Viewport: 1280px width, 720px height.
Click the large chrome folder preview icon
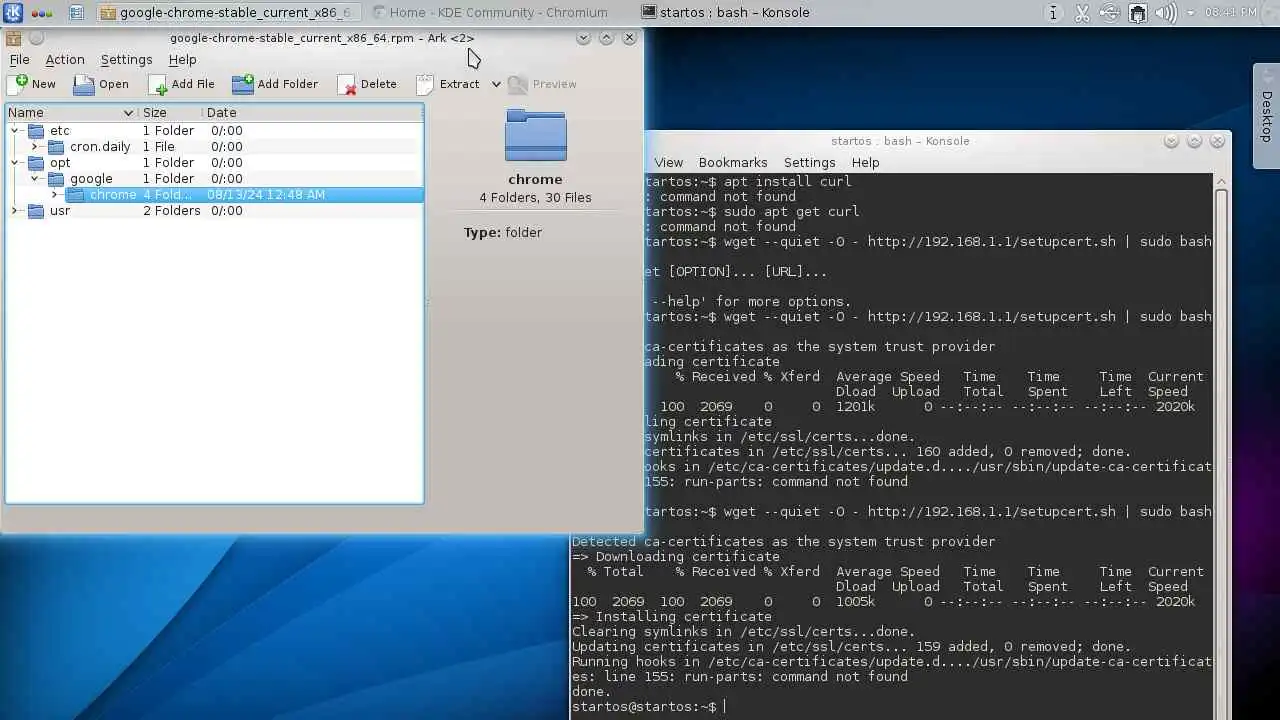535,136
